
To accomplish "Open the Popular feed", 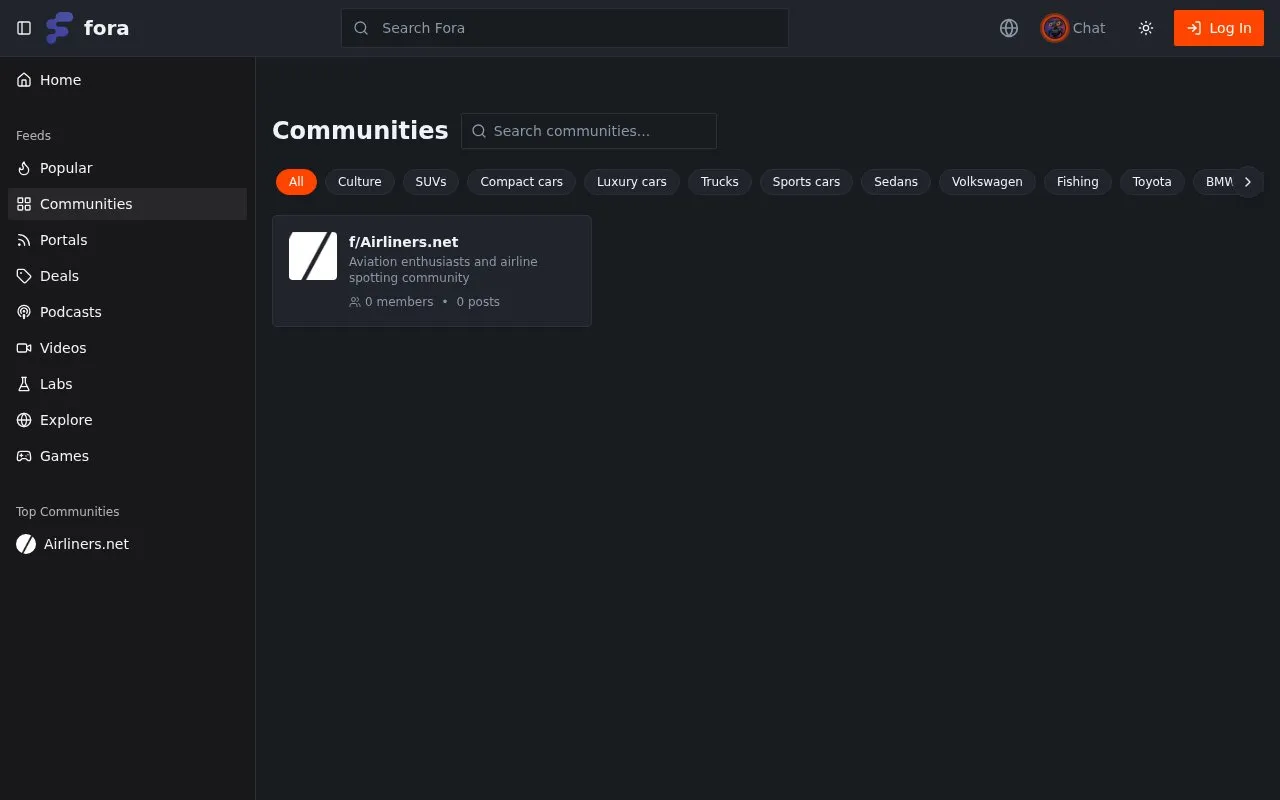I will tap(127, 168).
